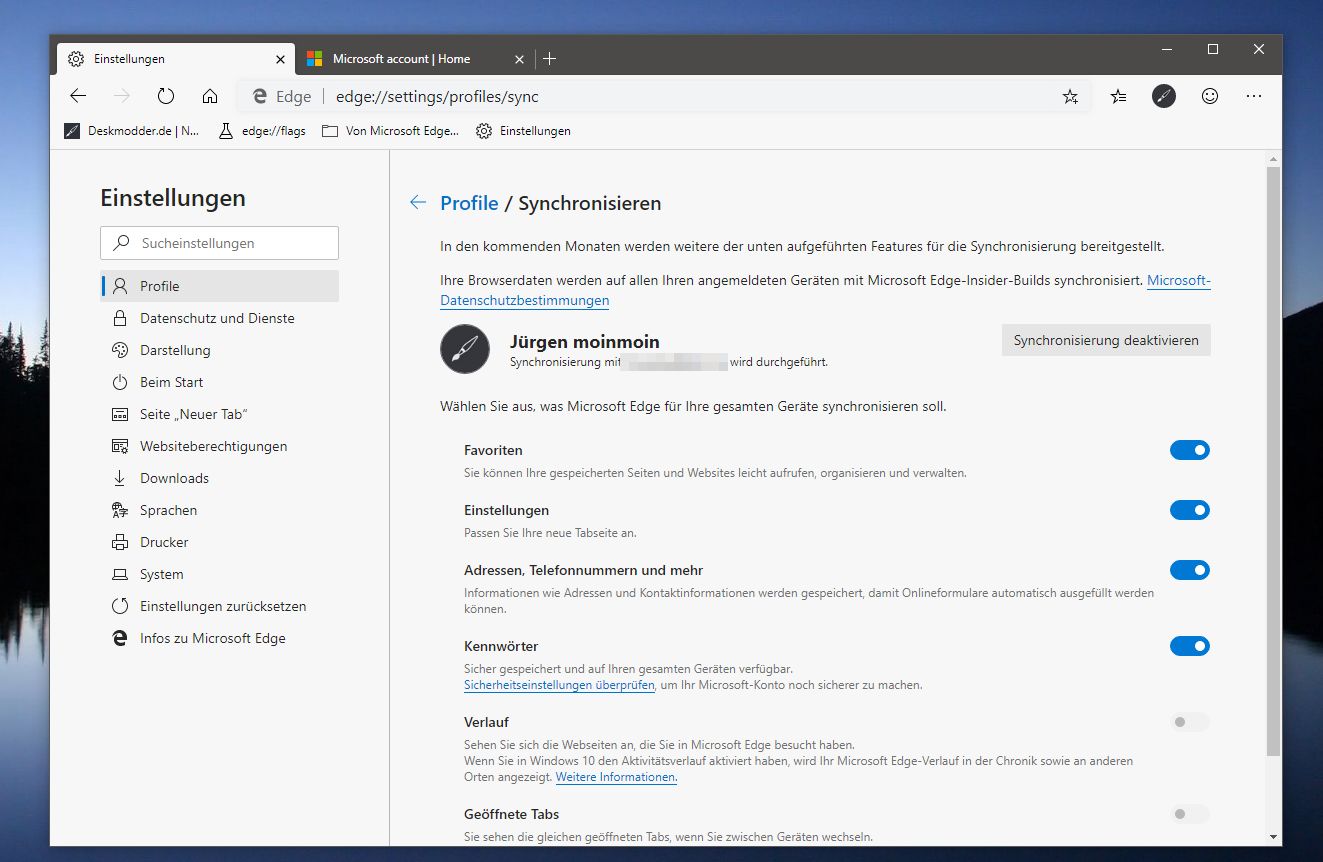Toggle the disabled Verlauf switch
The width and height of the screenshot is (1323, 862).
click(1190, 722)
